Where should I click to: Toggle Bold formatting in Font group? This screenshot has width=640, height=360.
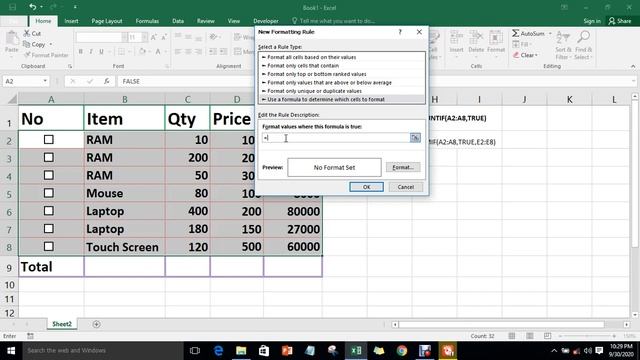(x=81, y=51)
